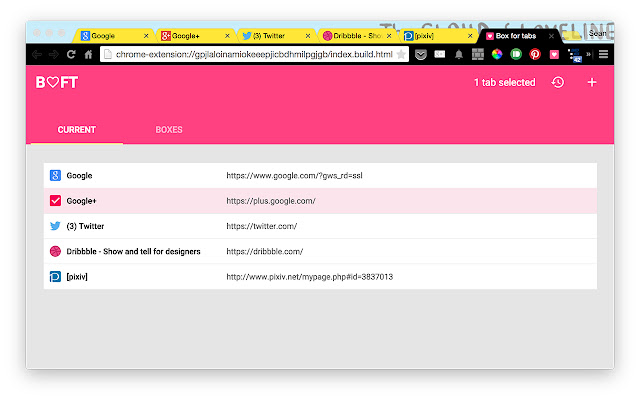Click the plus icon to add box
Image resolution: width=640 pixels, height=400 pixels.
click(x=592, y=82)
